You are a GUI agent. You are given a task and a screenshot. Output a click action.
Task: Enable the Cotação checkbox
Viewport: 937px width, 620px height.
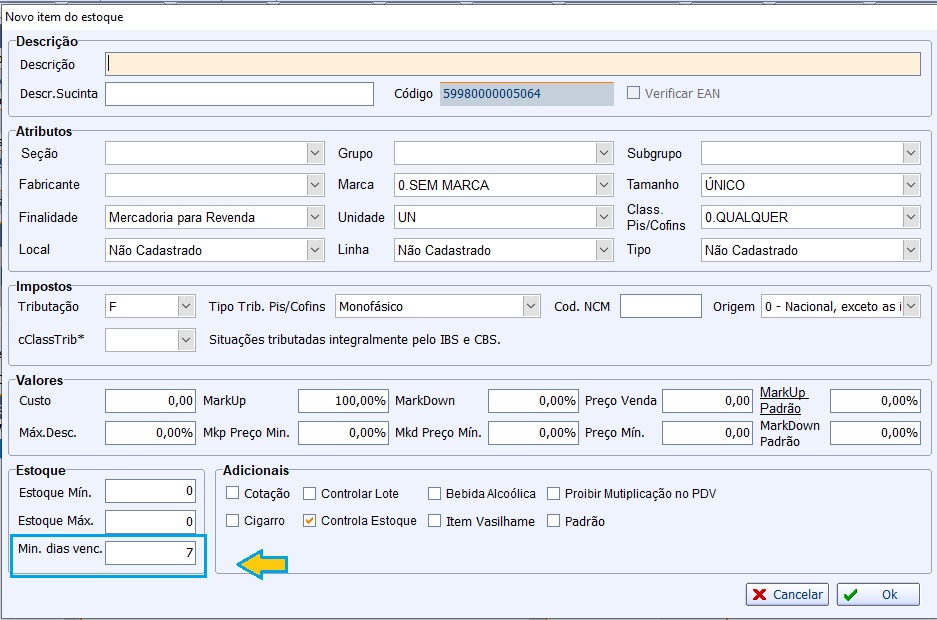233,493
